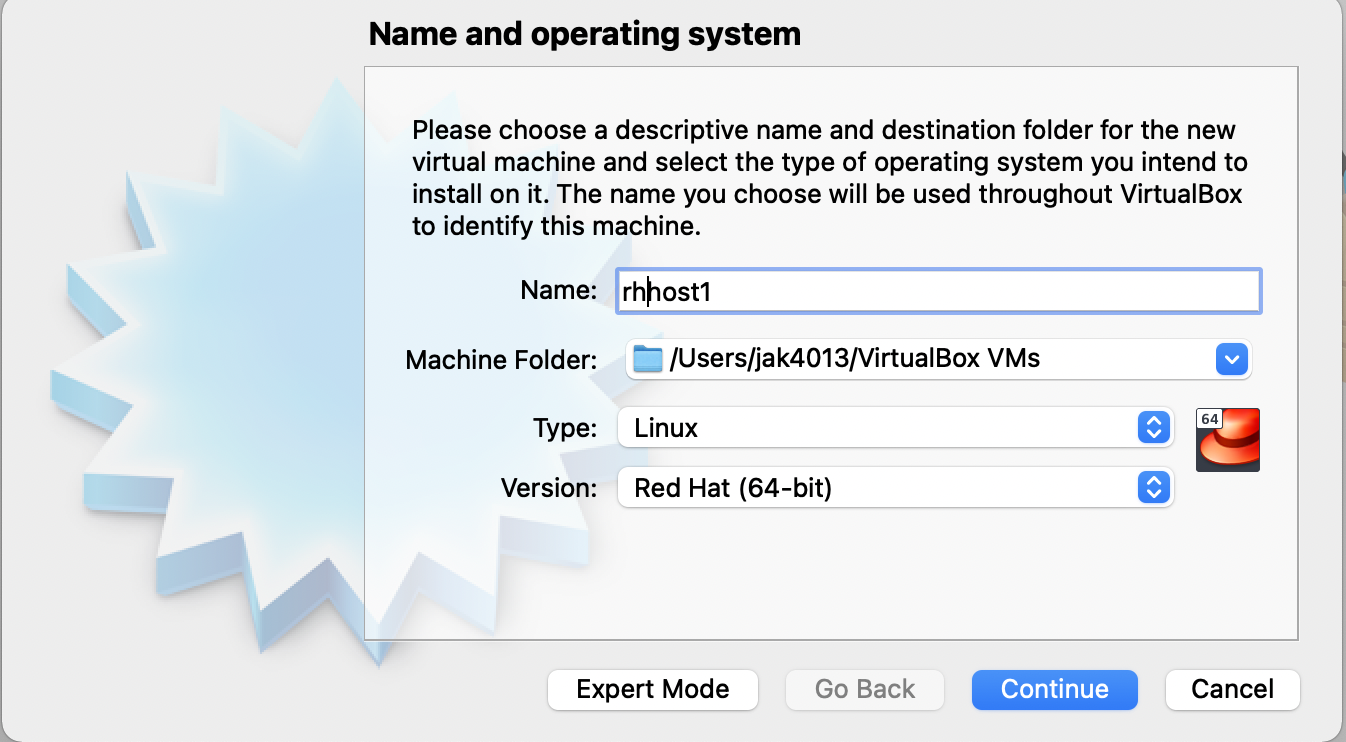Click the blue folder icon in Machine Folder
The width and height of the screenshot is (1346, 742).
(x=648, y=358)
